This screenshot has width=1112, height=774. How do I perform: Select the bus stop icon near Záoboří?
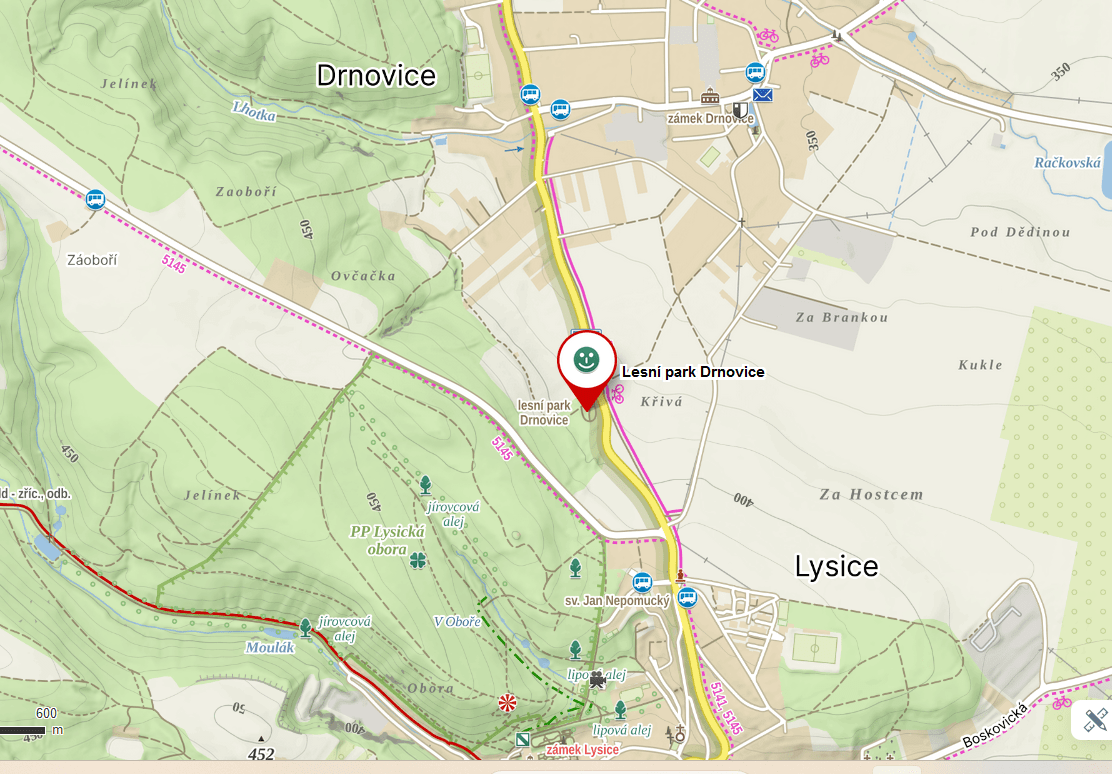click(x=95, y=200)
